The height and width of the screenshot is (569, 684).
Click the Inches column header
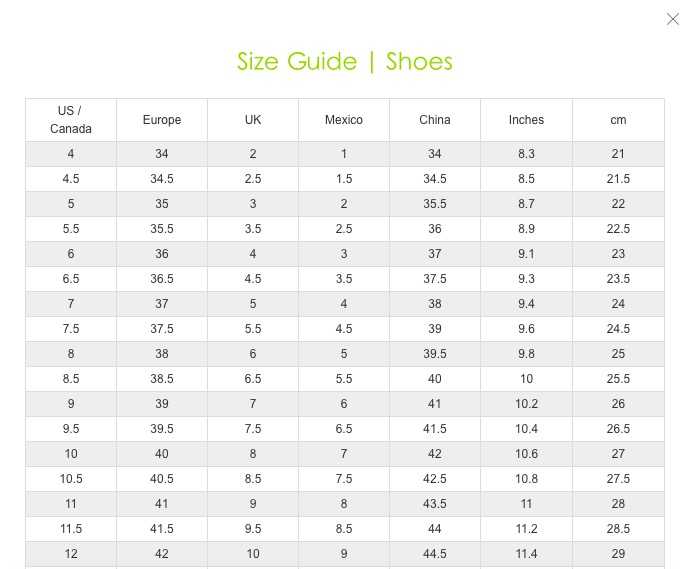pos(526,120)
